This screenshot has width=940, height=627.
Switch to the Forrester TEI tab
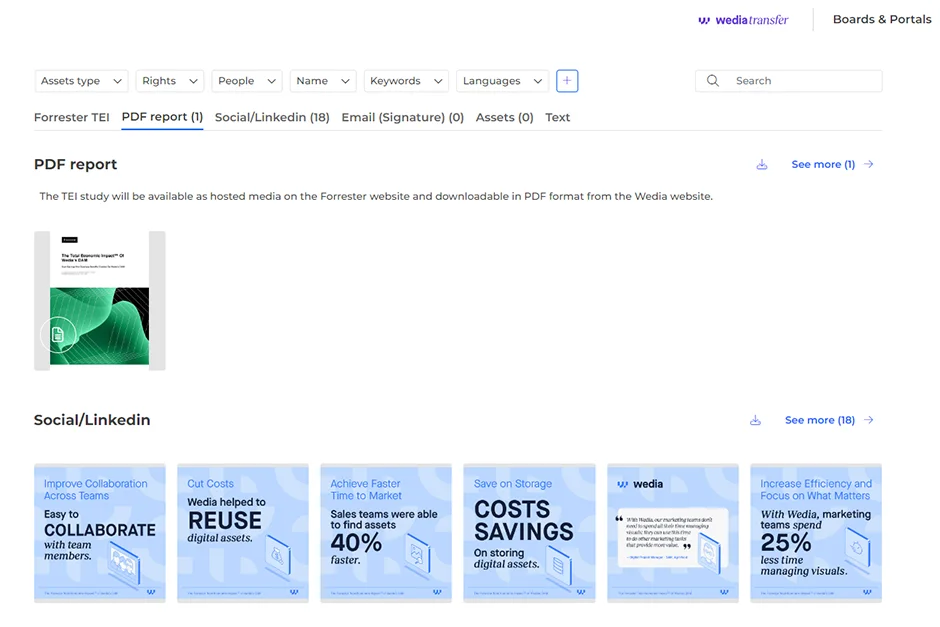tap(71, 117)
